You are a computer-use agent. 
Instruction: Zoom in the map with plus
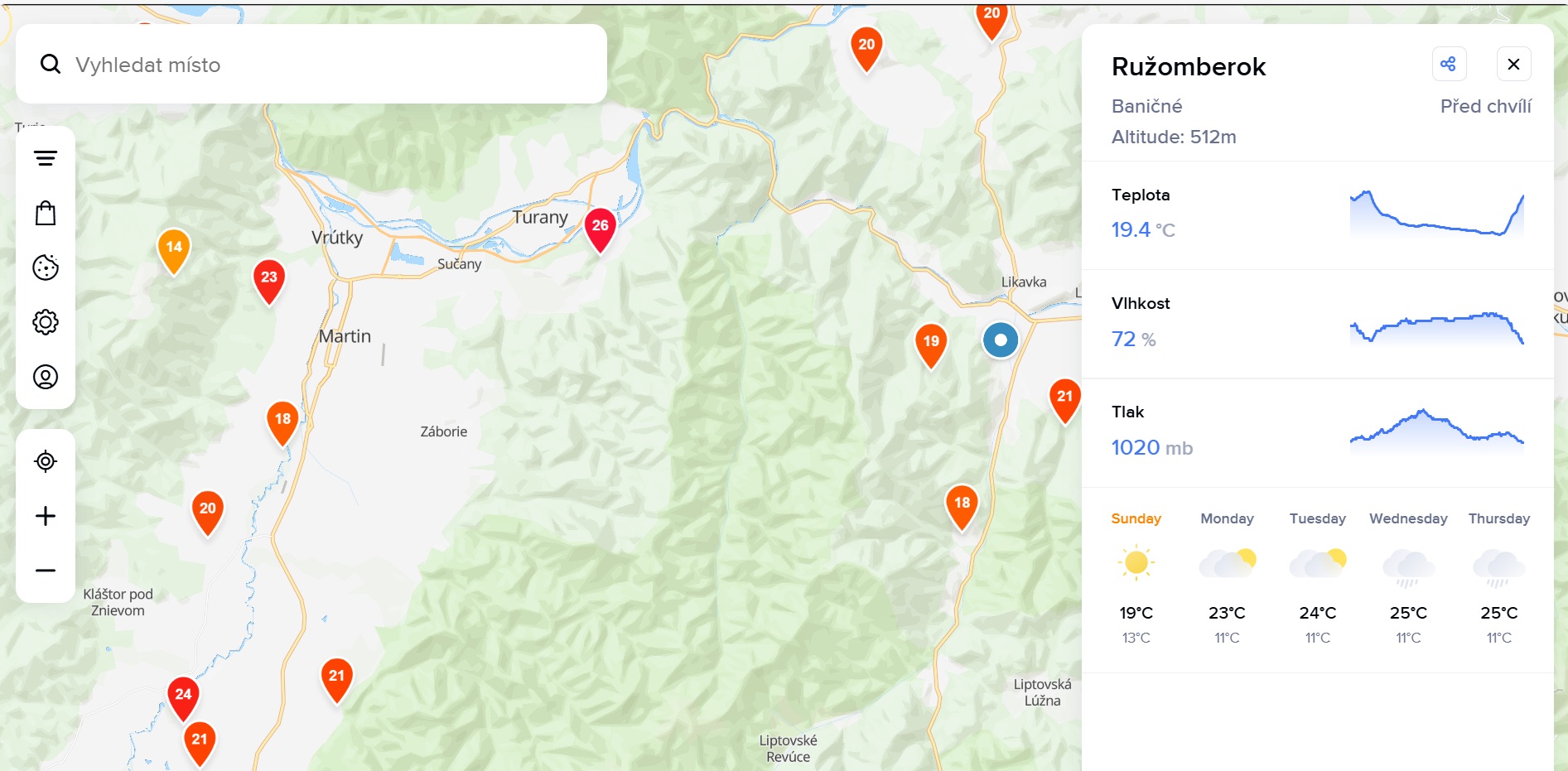pyautogui.click(x=46, y=516)
